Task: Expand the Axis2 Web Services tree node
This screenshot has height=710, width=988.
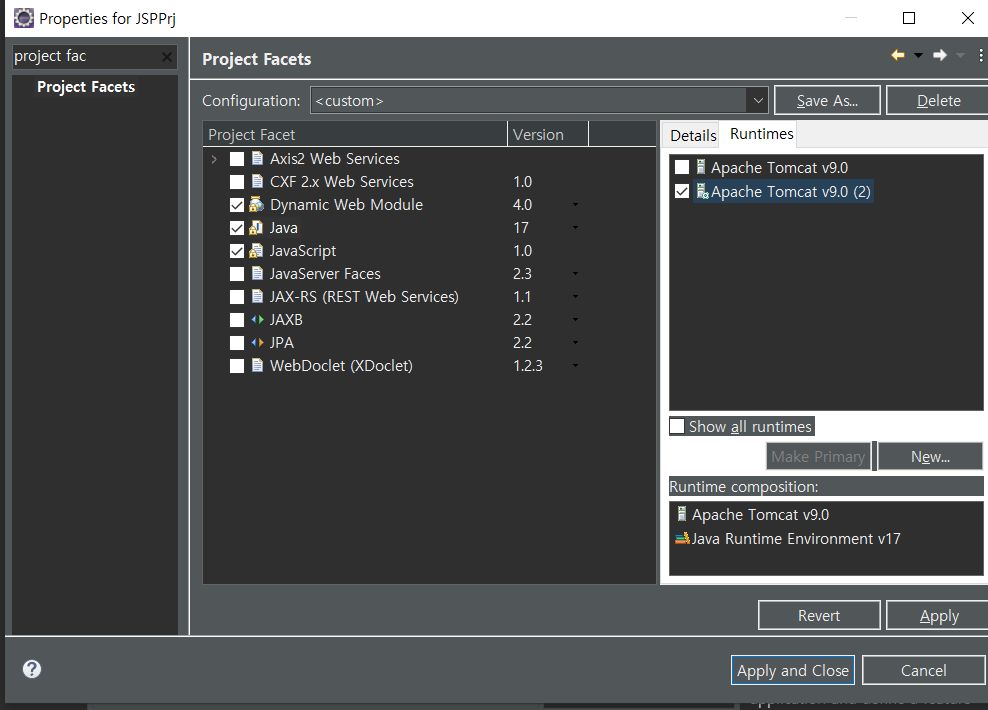Action: coord(214,159)
